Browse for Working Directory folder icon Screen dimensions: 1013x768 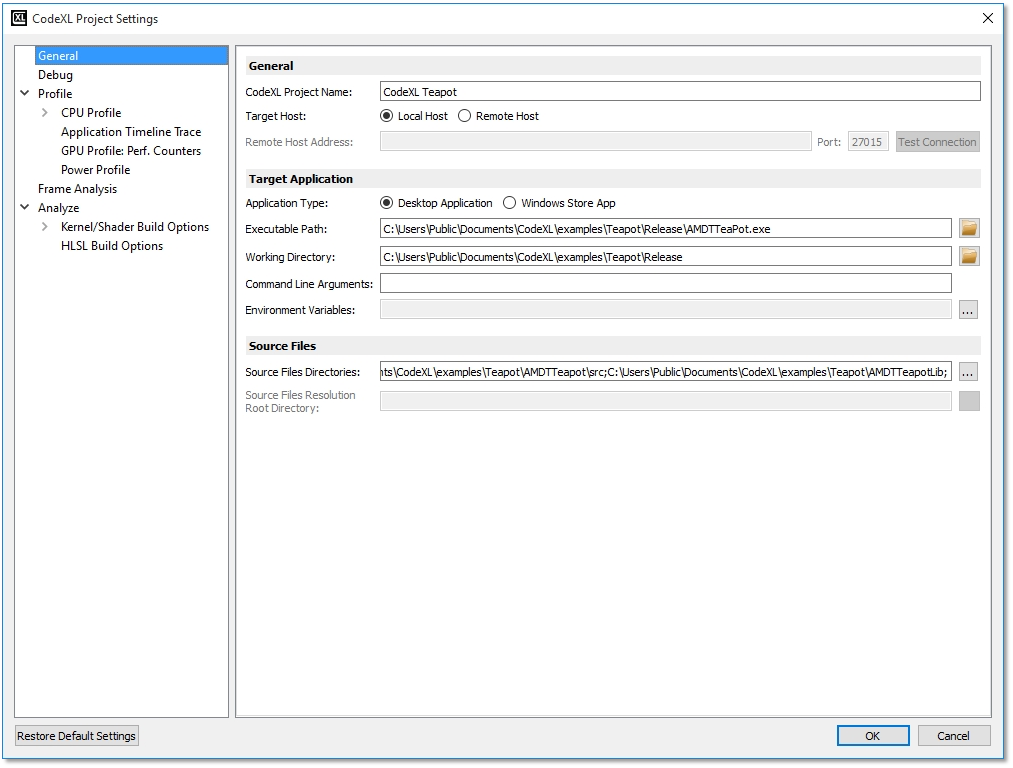click(x=968, y=256)
